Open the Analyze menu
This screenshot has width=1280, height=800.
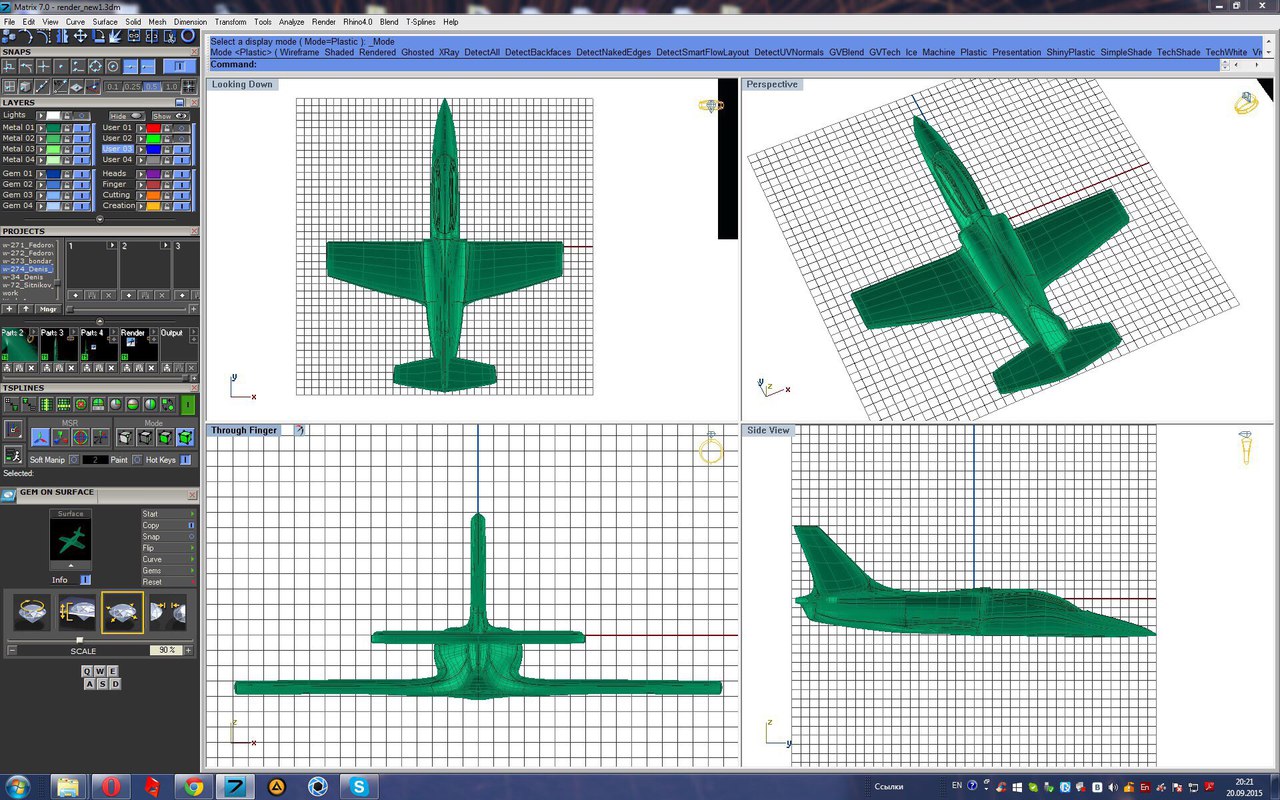(x=291, y=21)
